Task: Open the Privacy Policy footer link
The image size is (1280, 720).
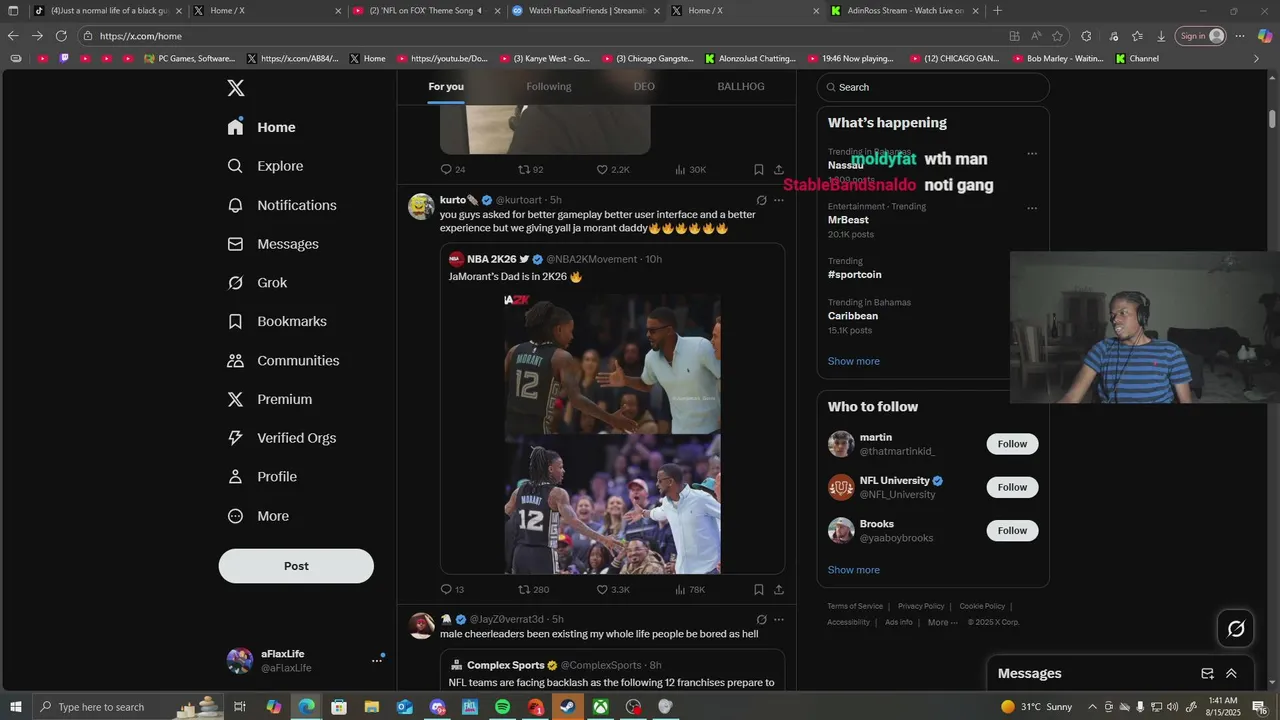Action: pos(921,606)
